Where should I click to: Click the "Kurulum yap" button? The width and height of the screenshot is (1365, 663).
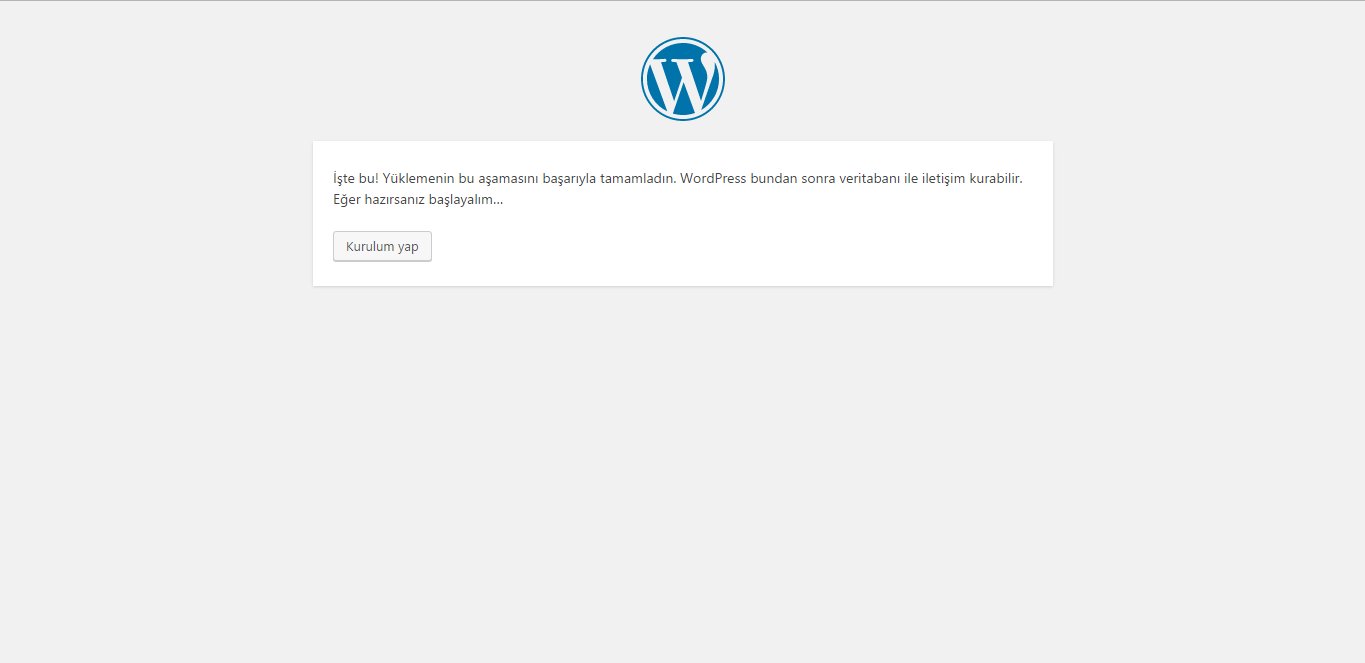pos(382,246)
